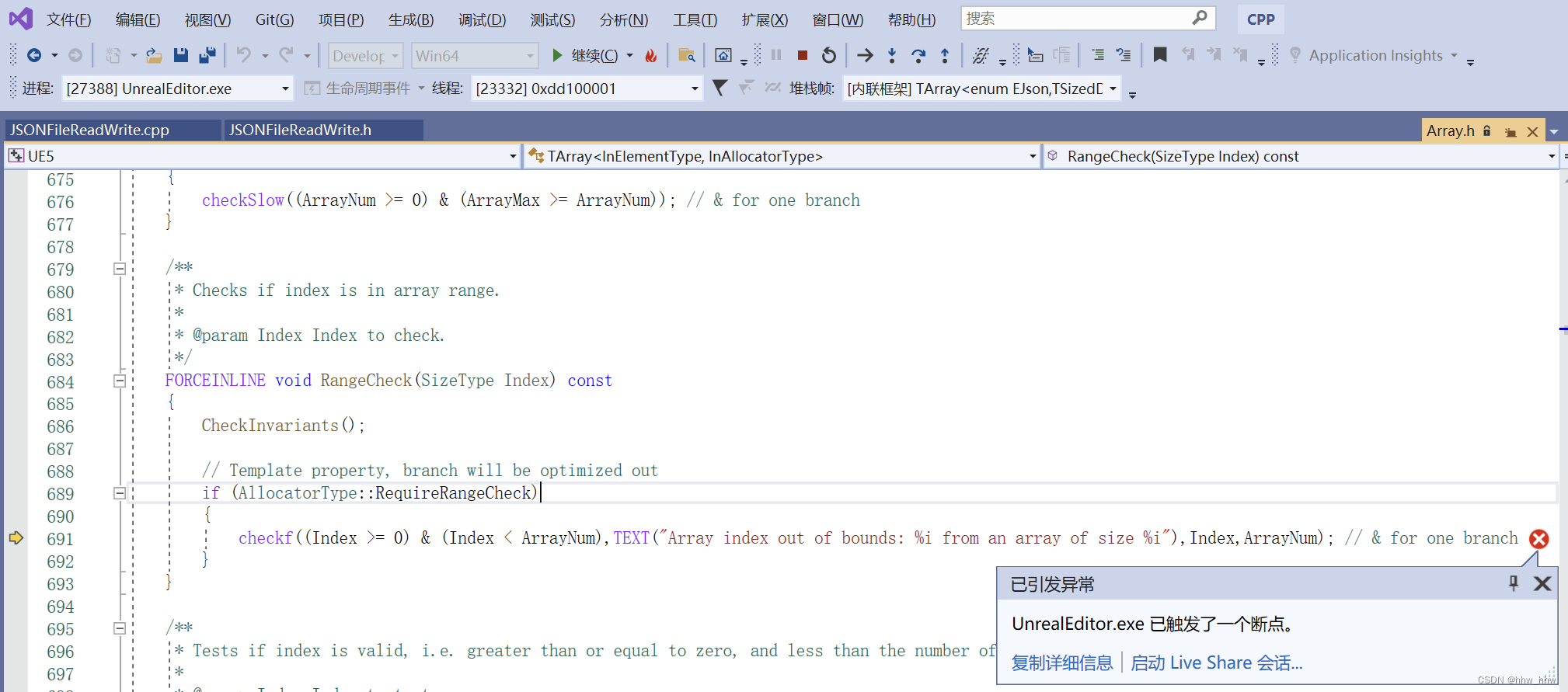
Task: Open the UE5 project scope dropdown
Action: tap(263, 156)
